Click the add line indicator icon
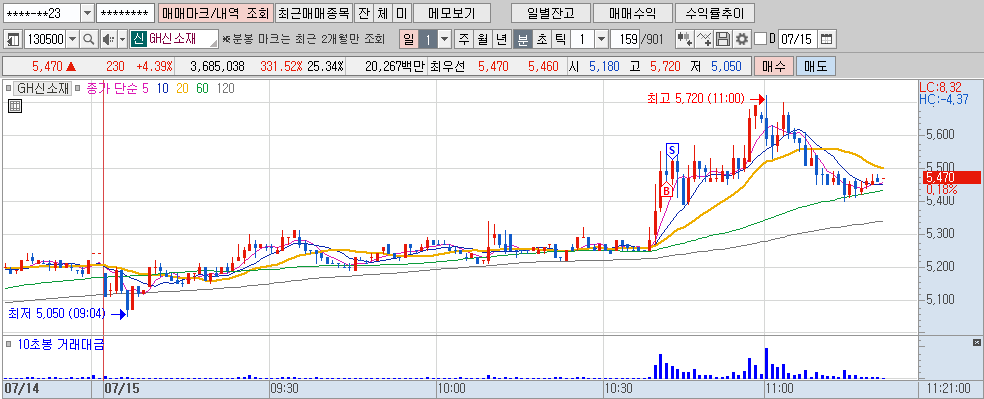 (704, 39)
